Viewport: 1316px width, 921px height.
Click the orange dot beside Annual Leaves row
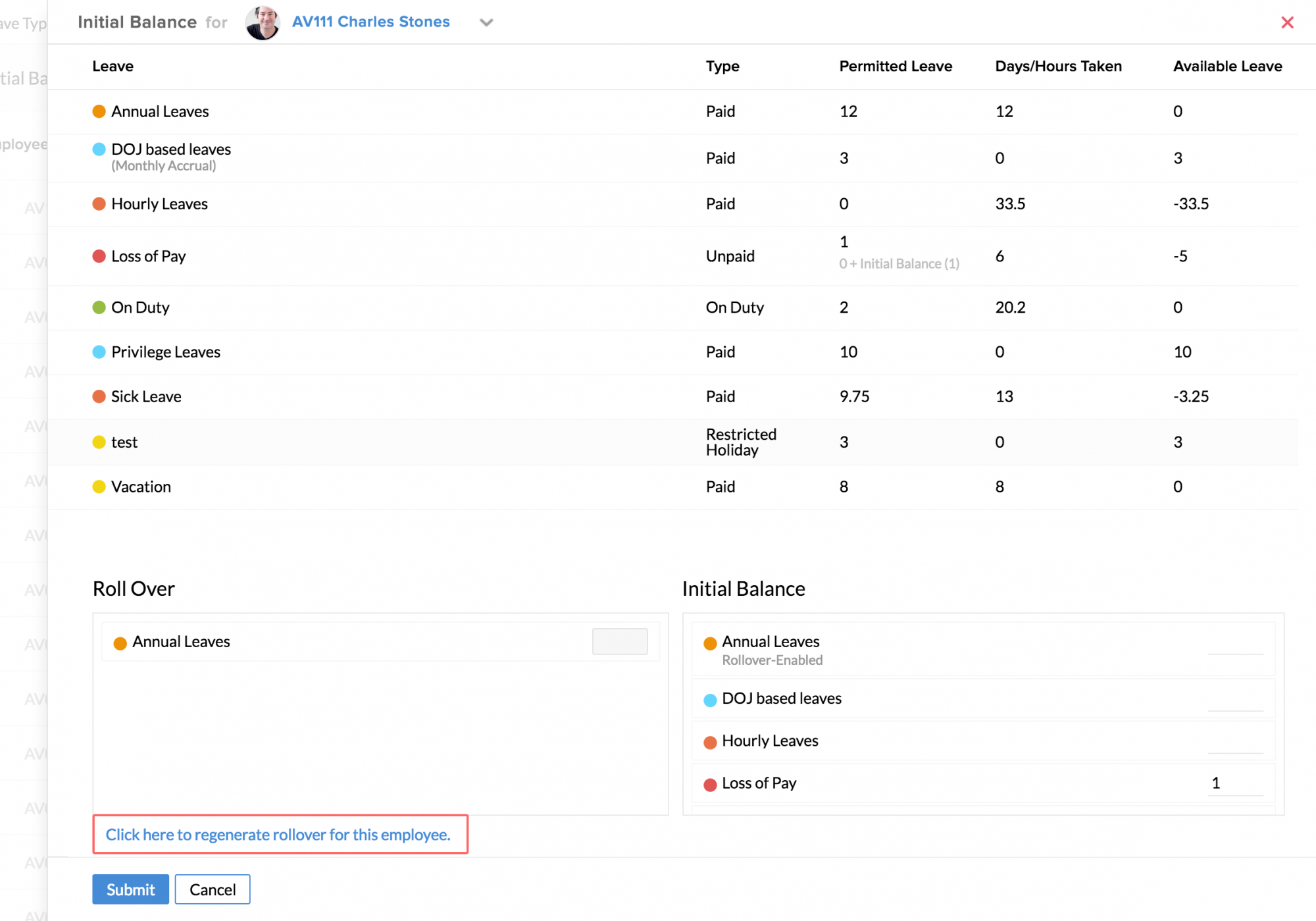99,111
